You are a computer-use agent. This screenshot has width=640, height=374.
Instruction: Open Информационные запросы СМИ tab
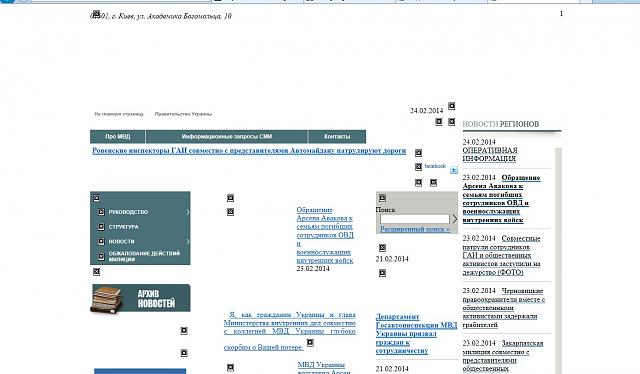pyautogui.click(x=227, y=137)
